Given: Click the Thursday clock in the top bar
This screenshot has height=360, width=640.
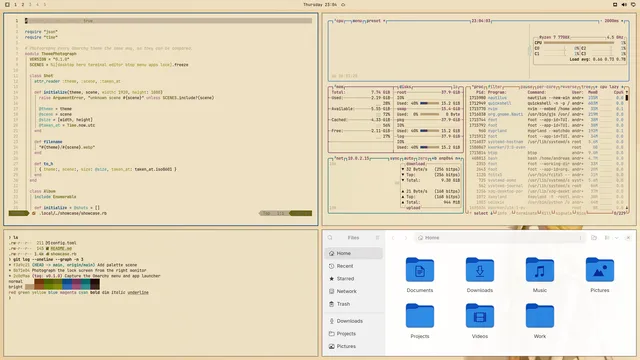Looking at the screenshot, I should point(320,4).
